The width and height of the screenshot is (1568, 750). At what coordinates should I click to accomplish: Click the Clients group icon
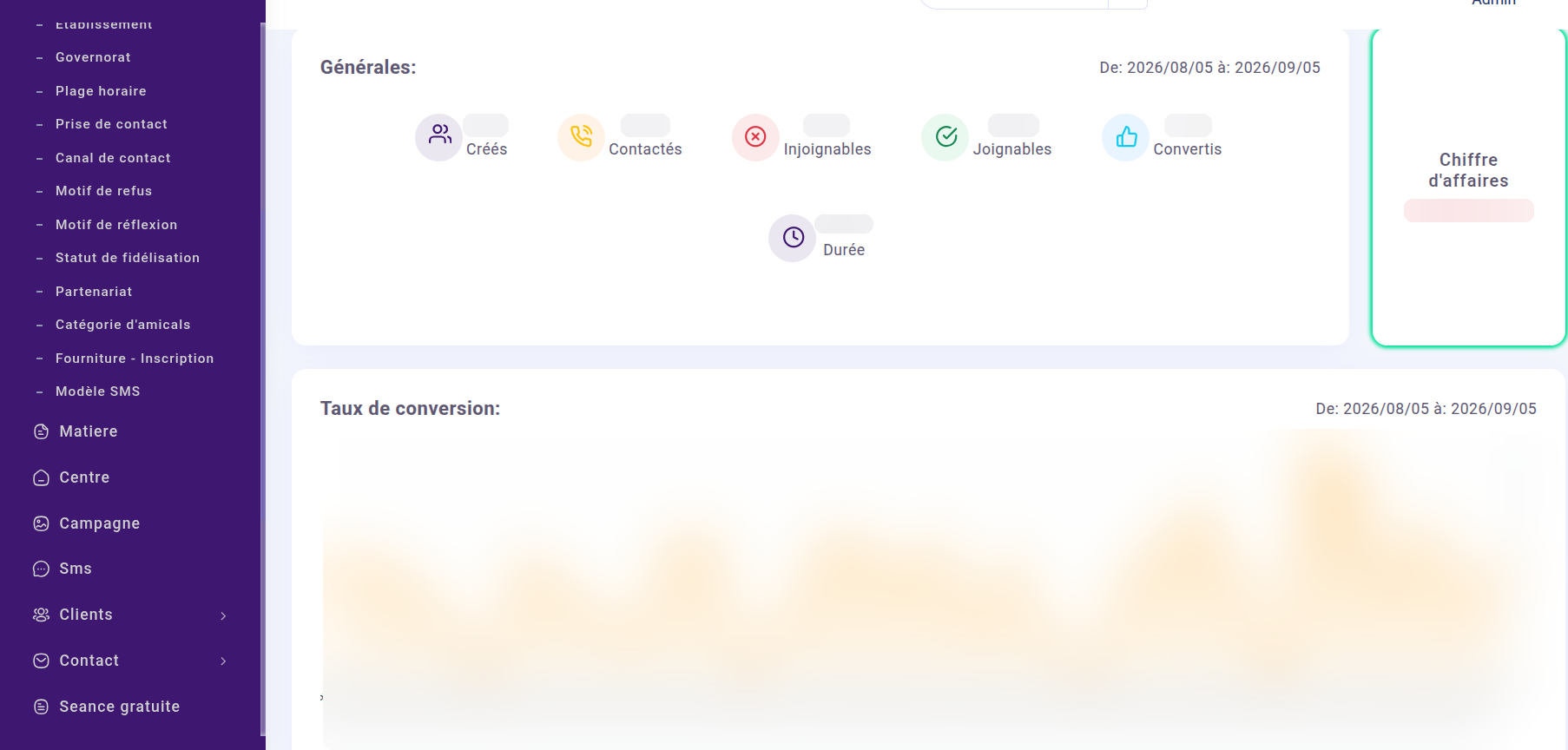41,615
